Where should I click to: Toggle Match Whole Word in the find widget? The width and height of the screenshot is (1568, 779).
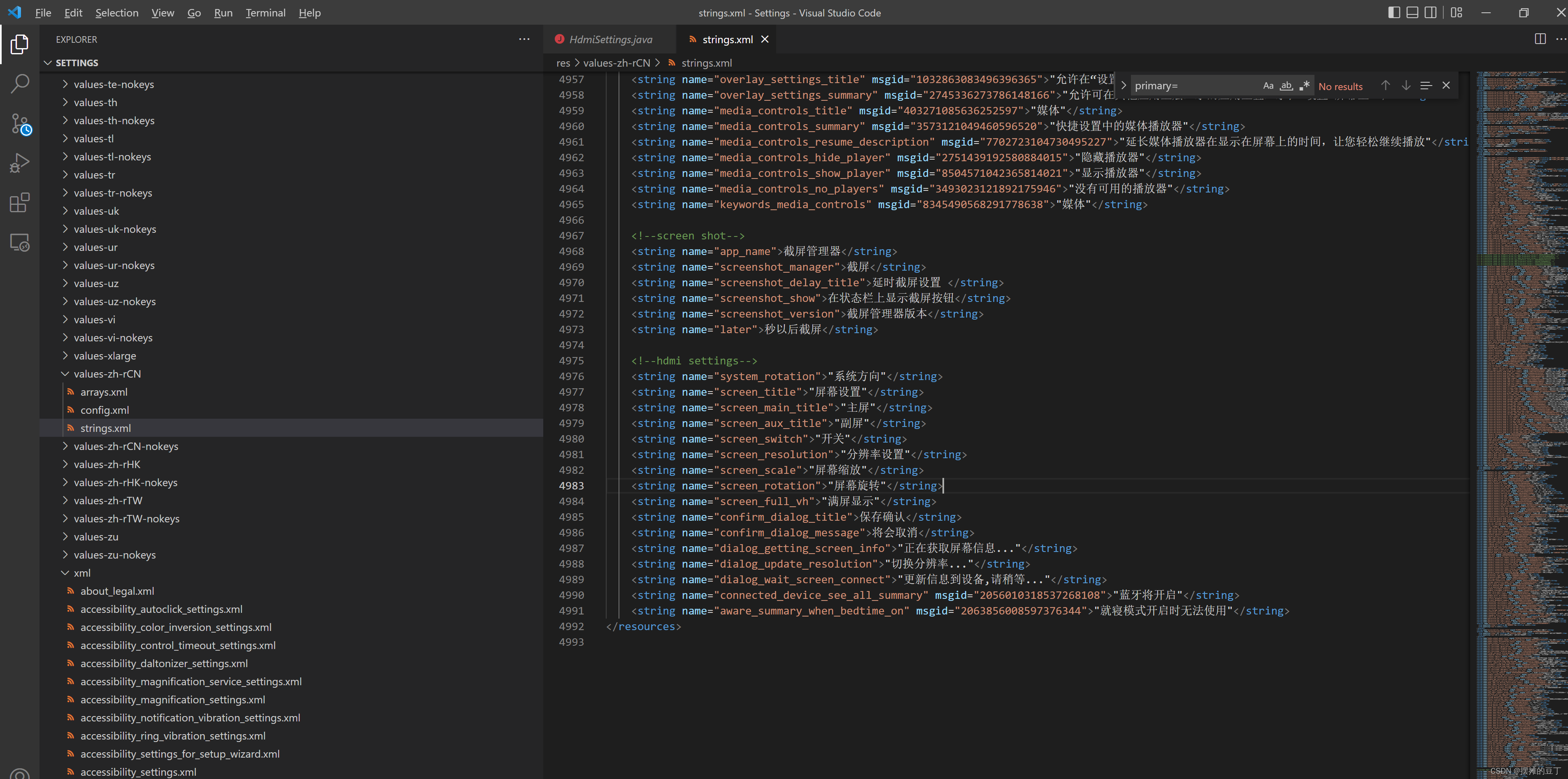(1286, 86)
